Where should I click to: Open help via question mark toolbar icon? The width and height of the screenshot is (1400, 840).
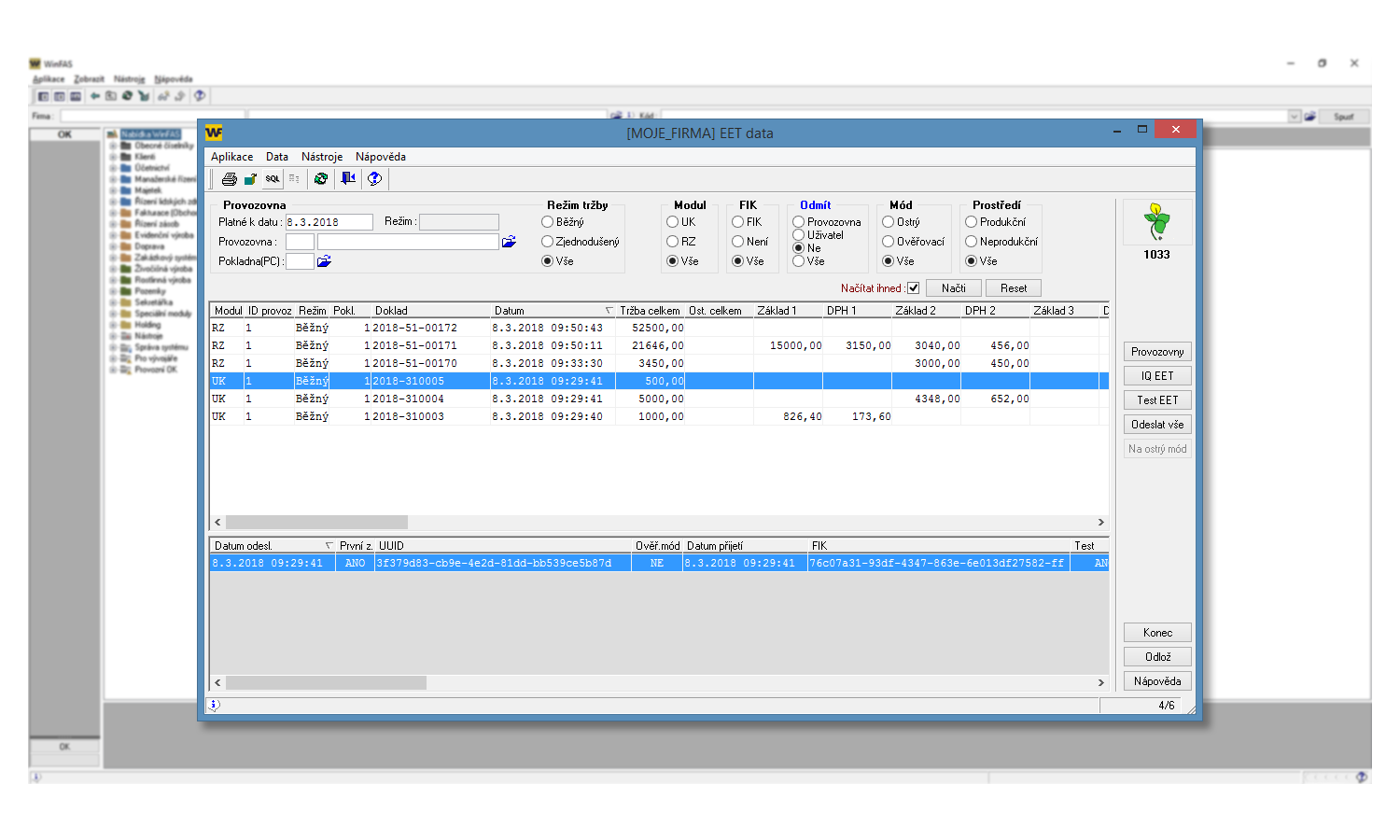374,178
